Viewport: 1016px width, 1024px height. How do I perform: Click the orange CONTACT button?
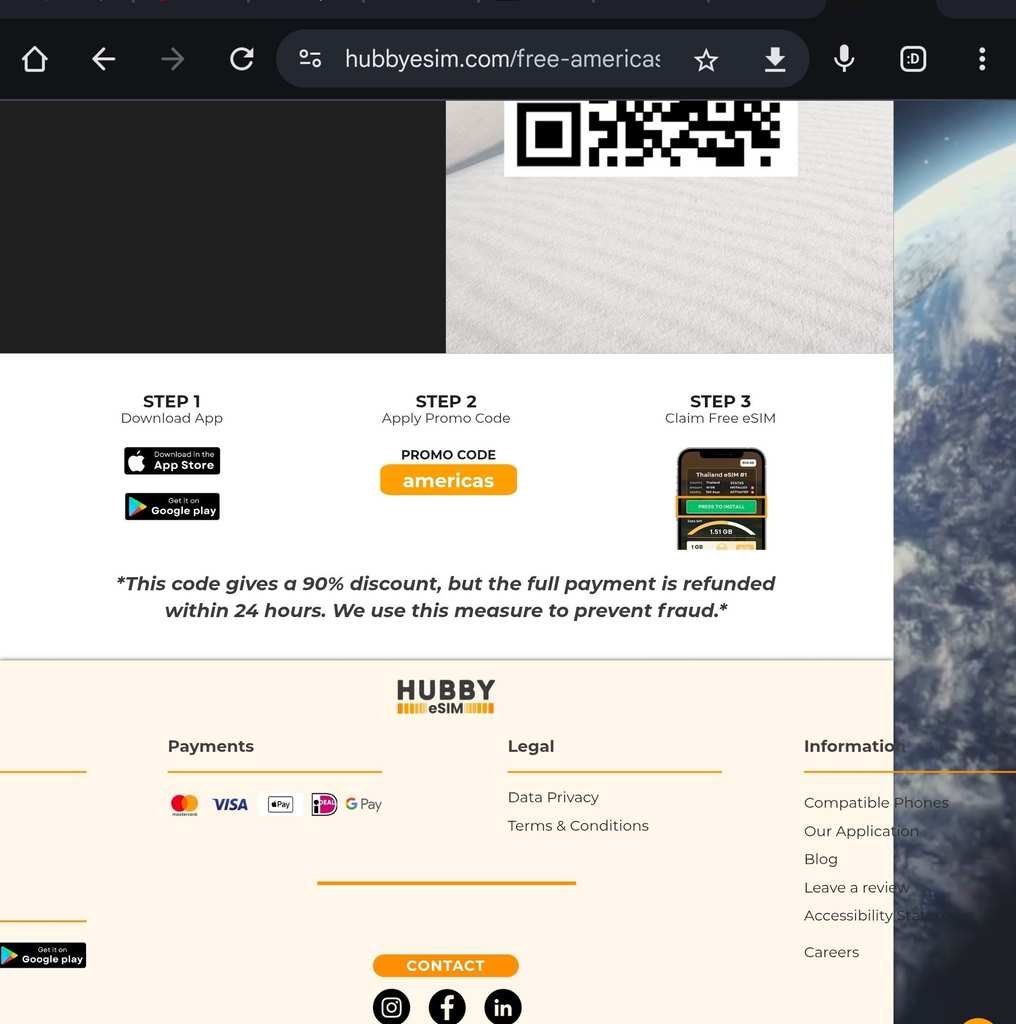(446, 966)
